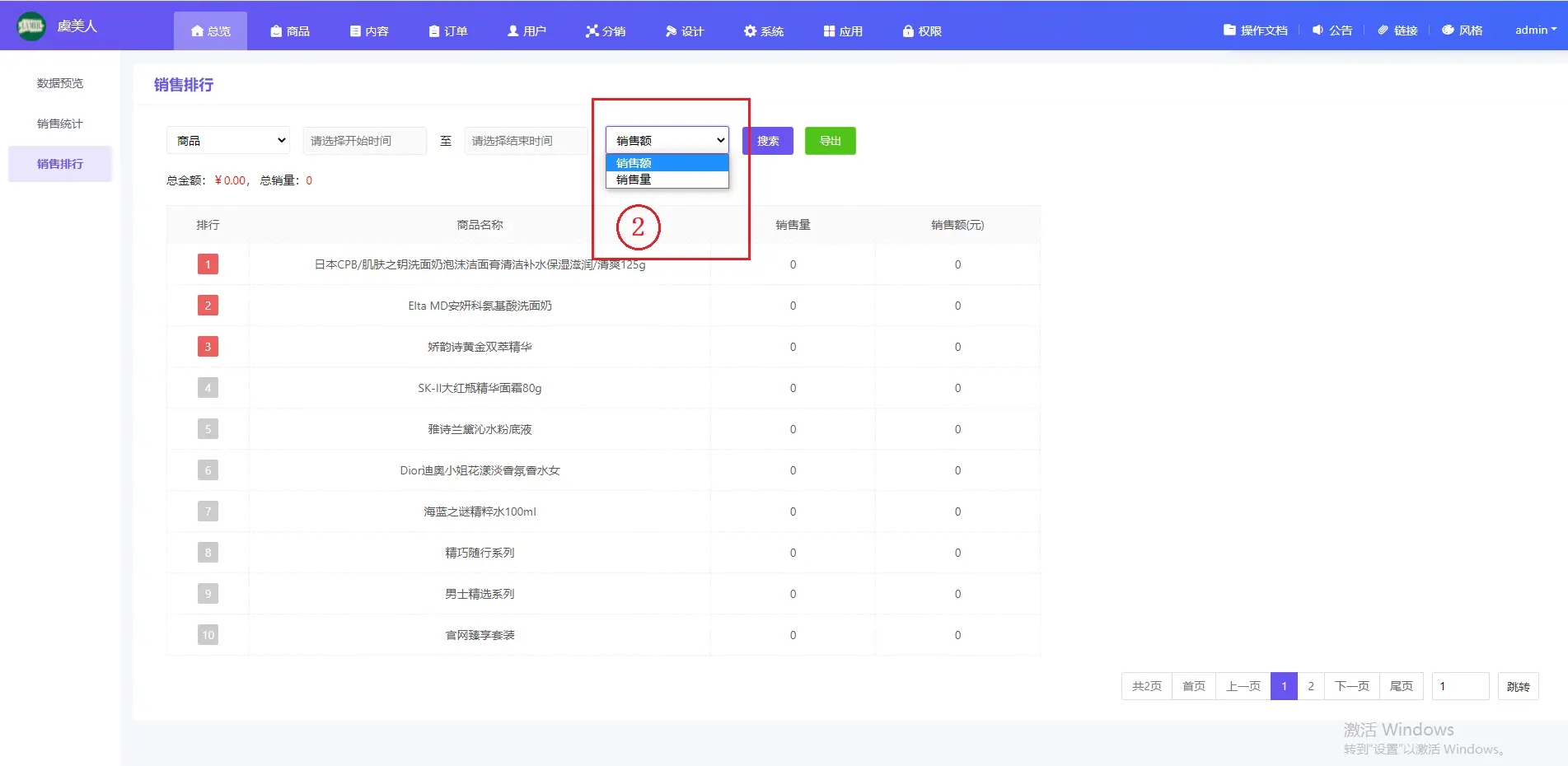Open 数据预览 in the sidebar
Image resolution: width=1568 pixels, height=766 pixels.
(60, 83)
